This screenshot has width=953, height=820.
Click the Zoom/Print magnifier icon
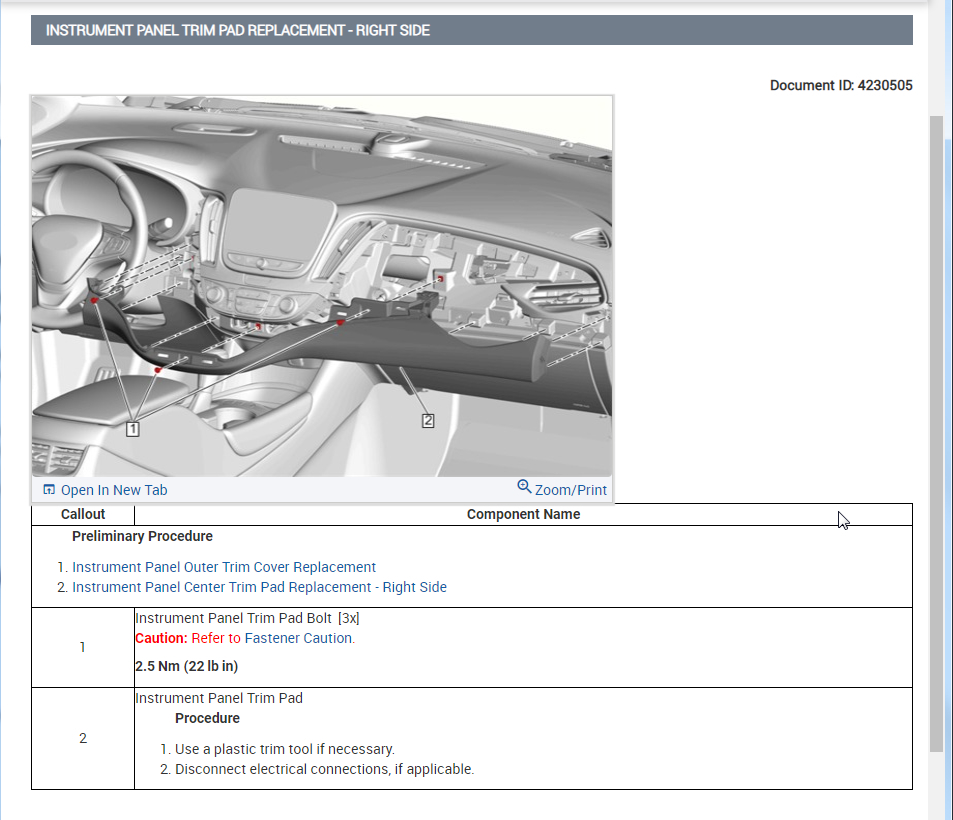tap(524, 486)
